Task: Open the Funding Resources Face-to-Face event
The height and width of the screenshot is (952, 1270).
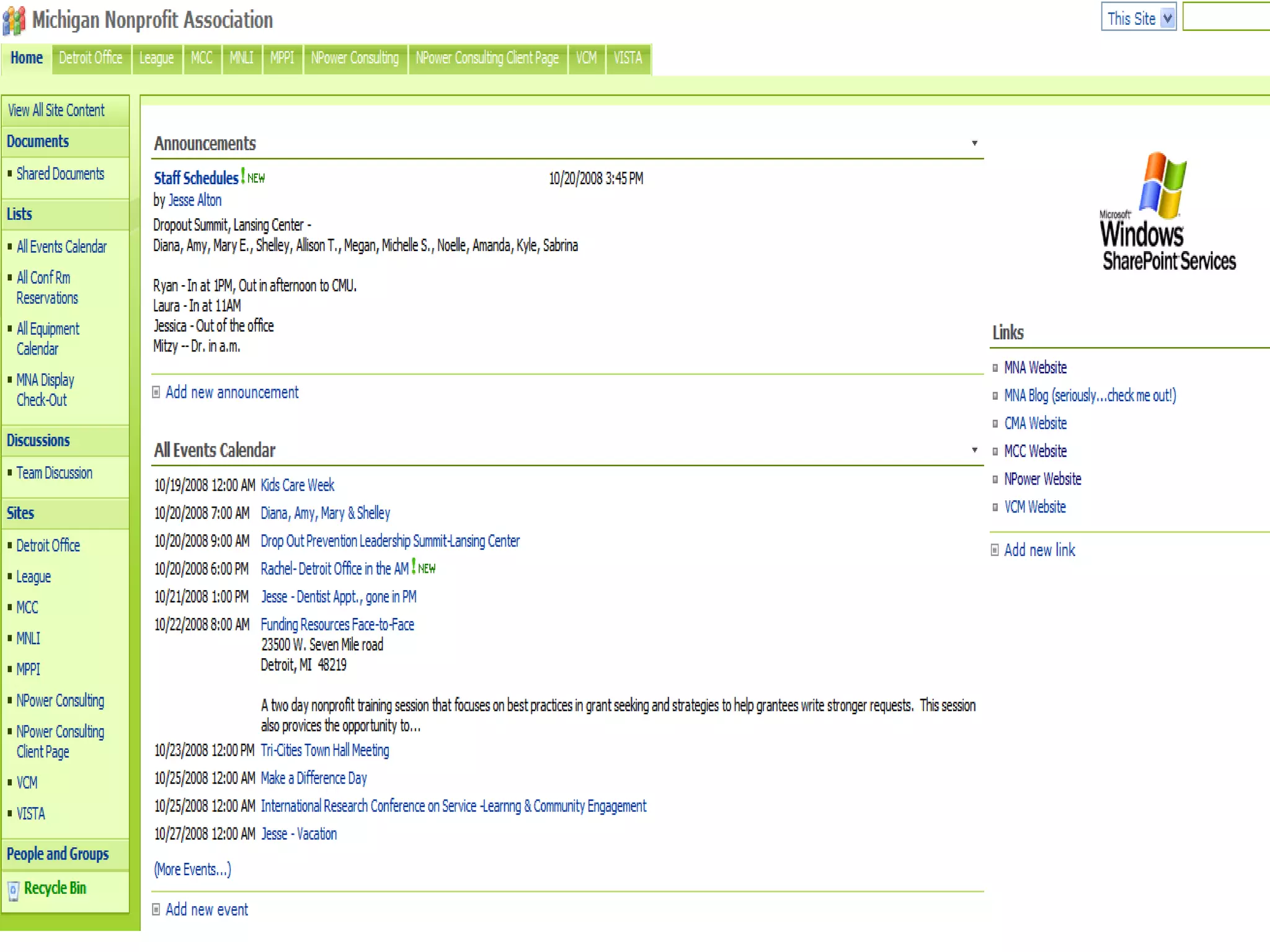Action: [337, 625]
